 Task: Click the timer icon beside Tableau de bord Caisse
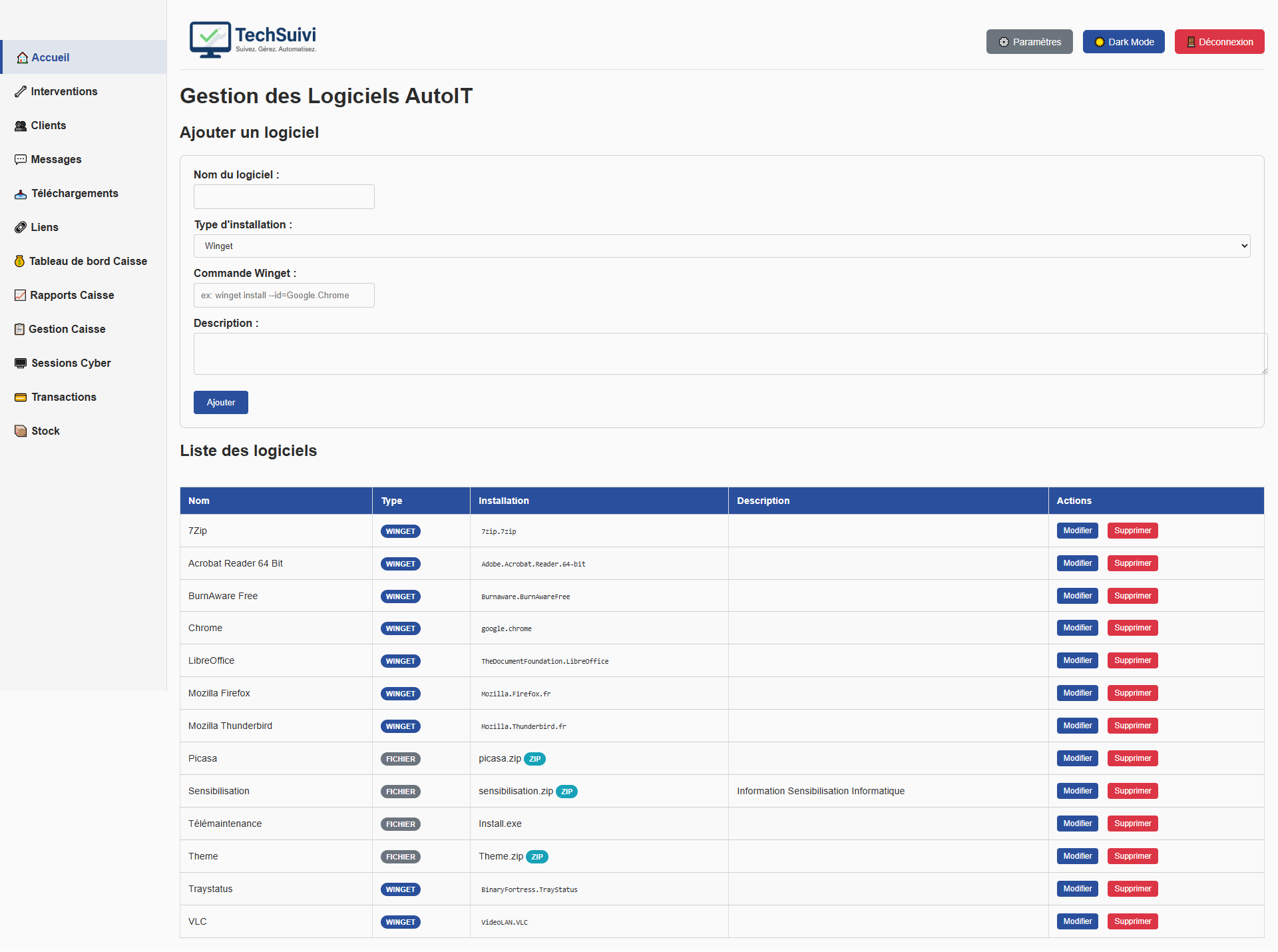[20, 261]
